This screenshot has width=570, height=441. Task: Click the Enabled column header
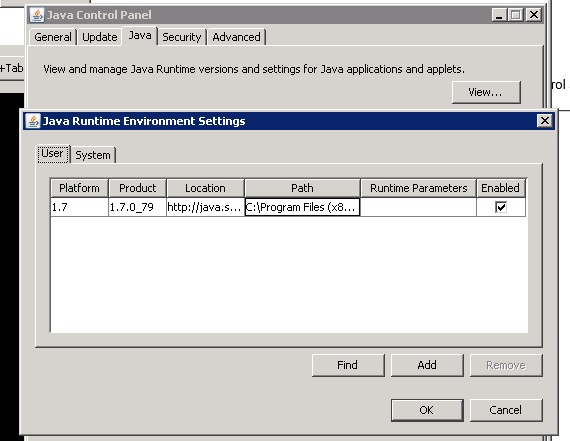(x=501, y=188)
